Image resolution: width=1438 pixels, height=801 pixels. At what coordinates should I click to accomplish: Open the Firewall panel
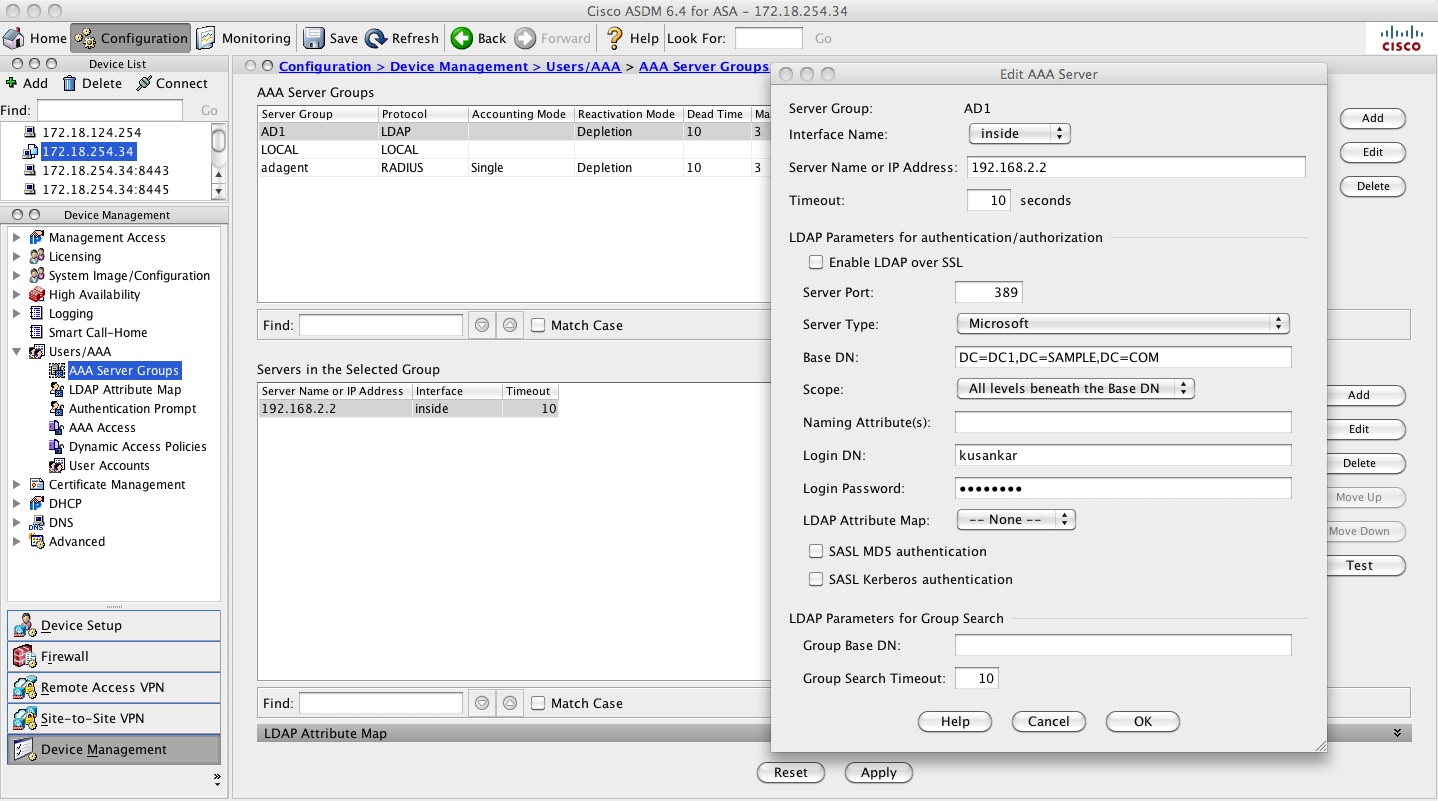[x=114, y=657]
